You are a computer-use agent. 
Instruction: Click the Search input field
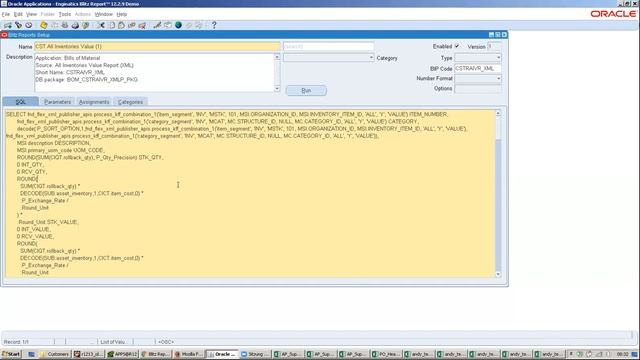click(329, 47)
